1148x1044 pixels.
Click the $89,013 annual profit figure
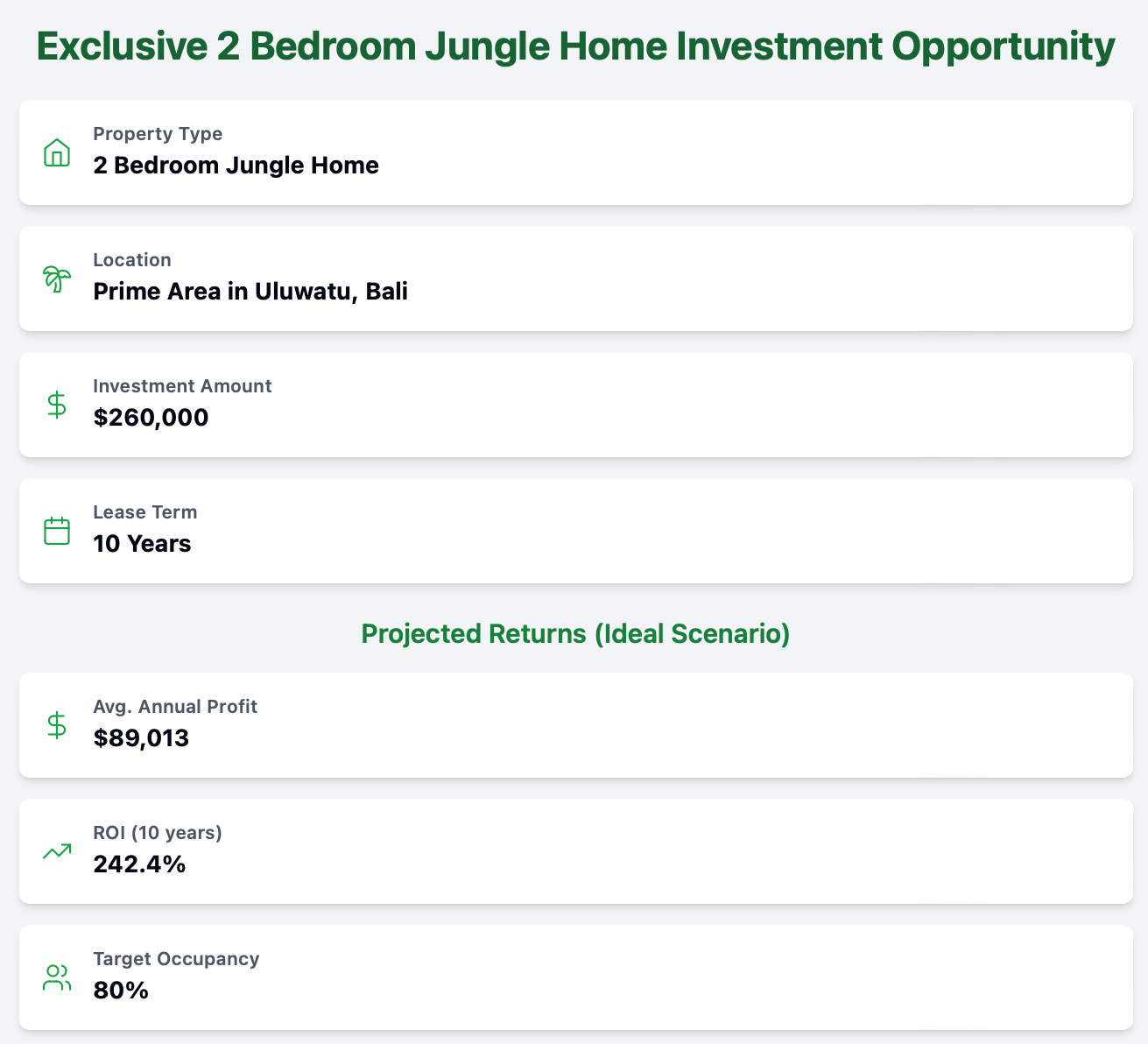coord(141,738)
